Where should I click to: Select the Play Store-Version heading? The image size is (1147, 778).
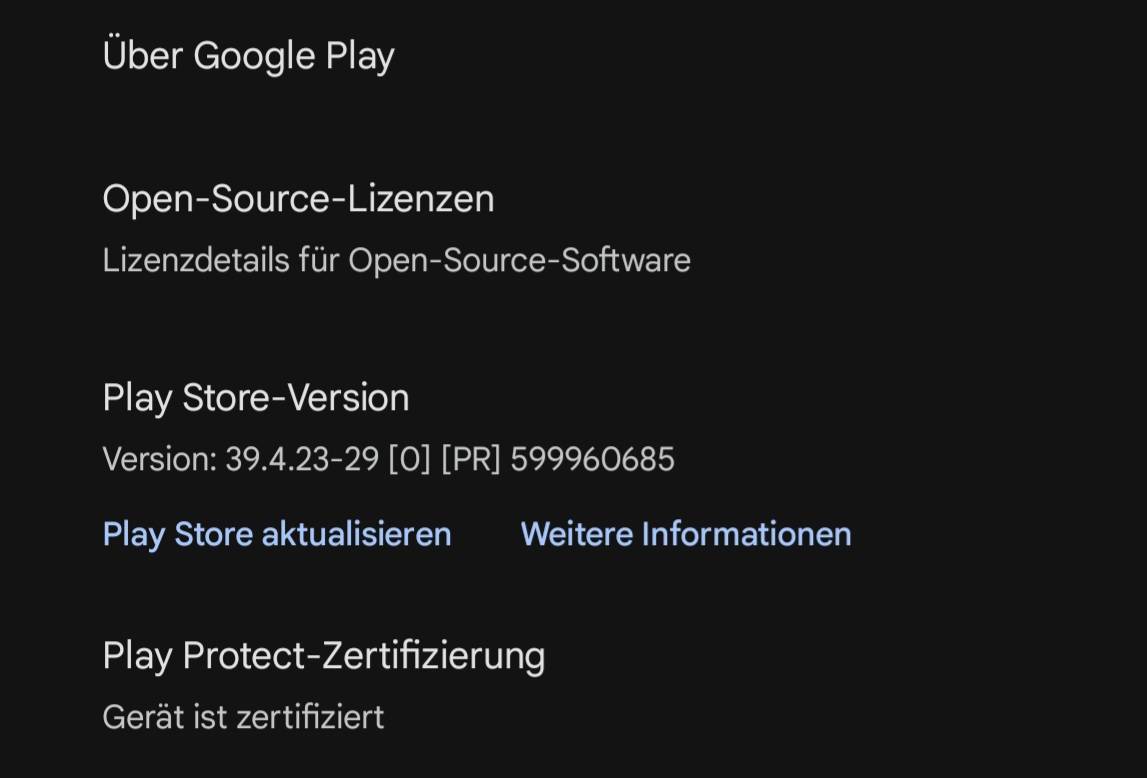pyautogui.click(x=255, y=398)
